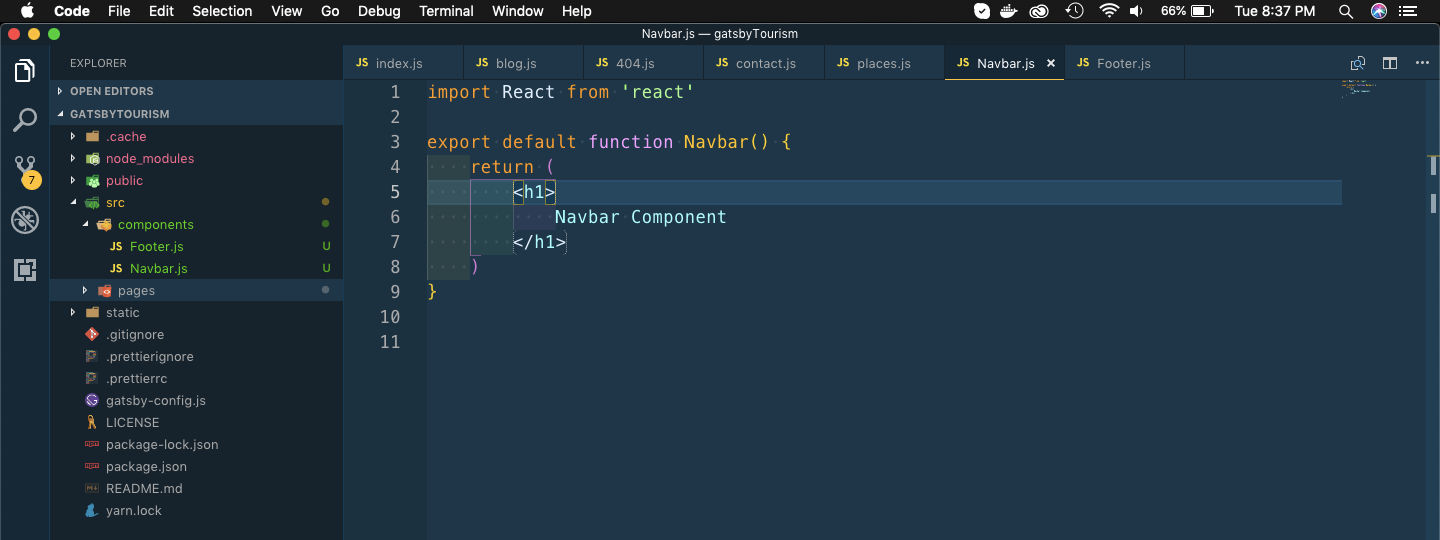Image resolution: width=1440 pixels, height=540 pixels.
Task: Expand the node_modules folder
Action: point(196,158)
